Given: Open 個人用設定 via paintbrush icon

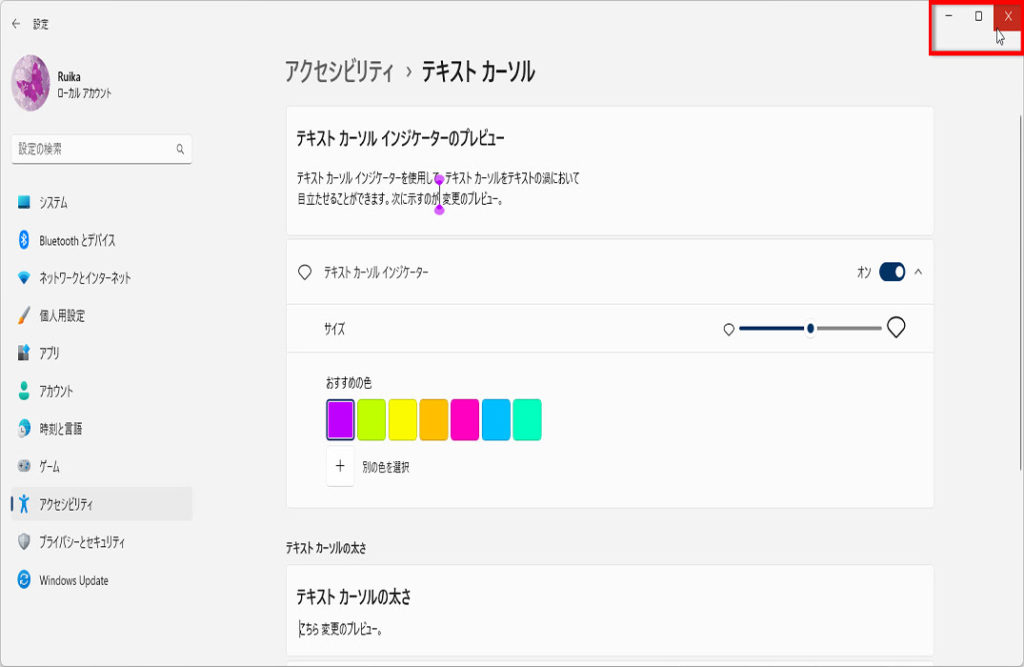Looking at the screenshot, I should [x=24, y=316].
